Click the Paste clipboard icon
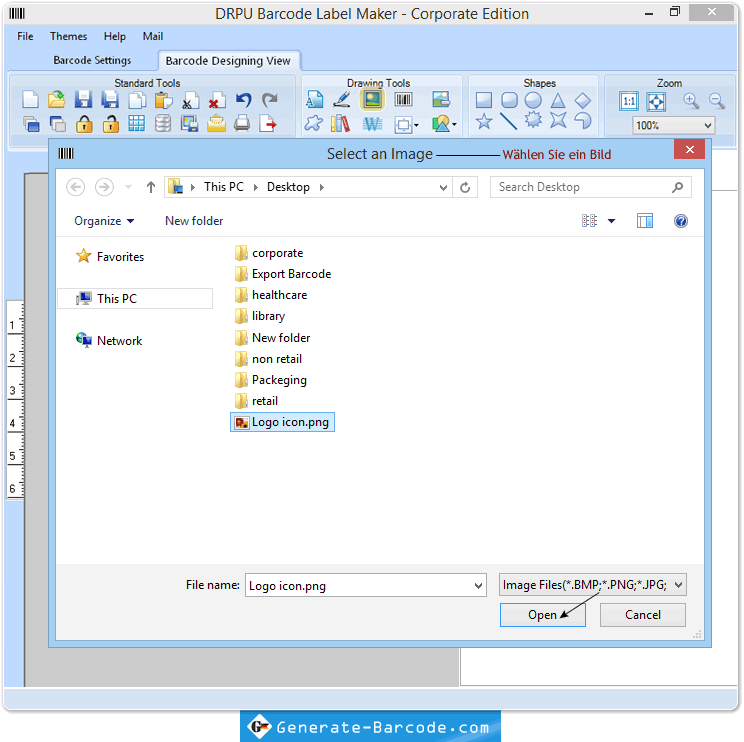744x742 pixels. tap(164, 100)
